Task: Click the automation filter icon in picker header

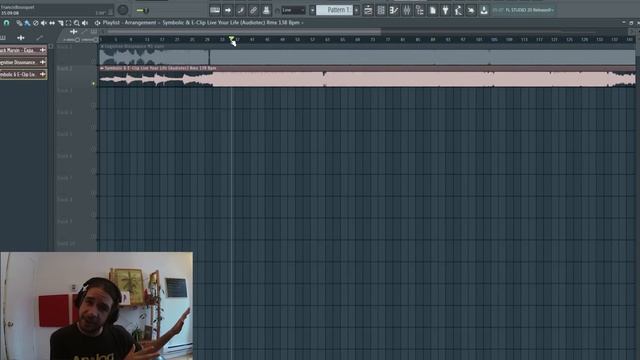Action: pyautogui.click(x=40, y=38)
